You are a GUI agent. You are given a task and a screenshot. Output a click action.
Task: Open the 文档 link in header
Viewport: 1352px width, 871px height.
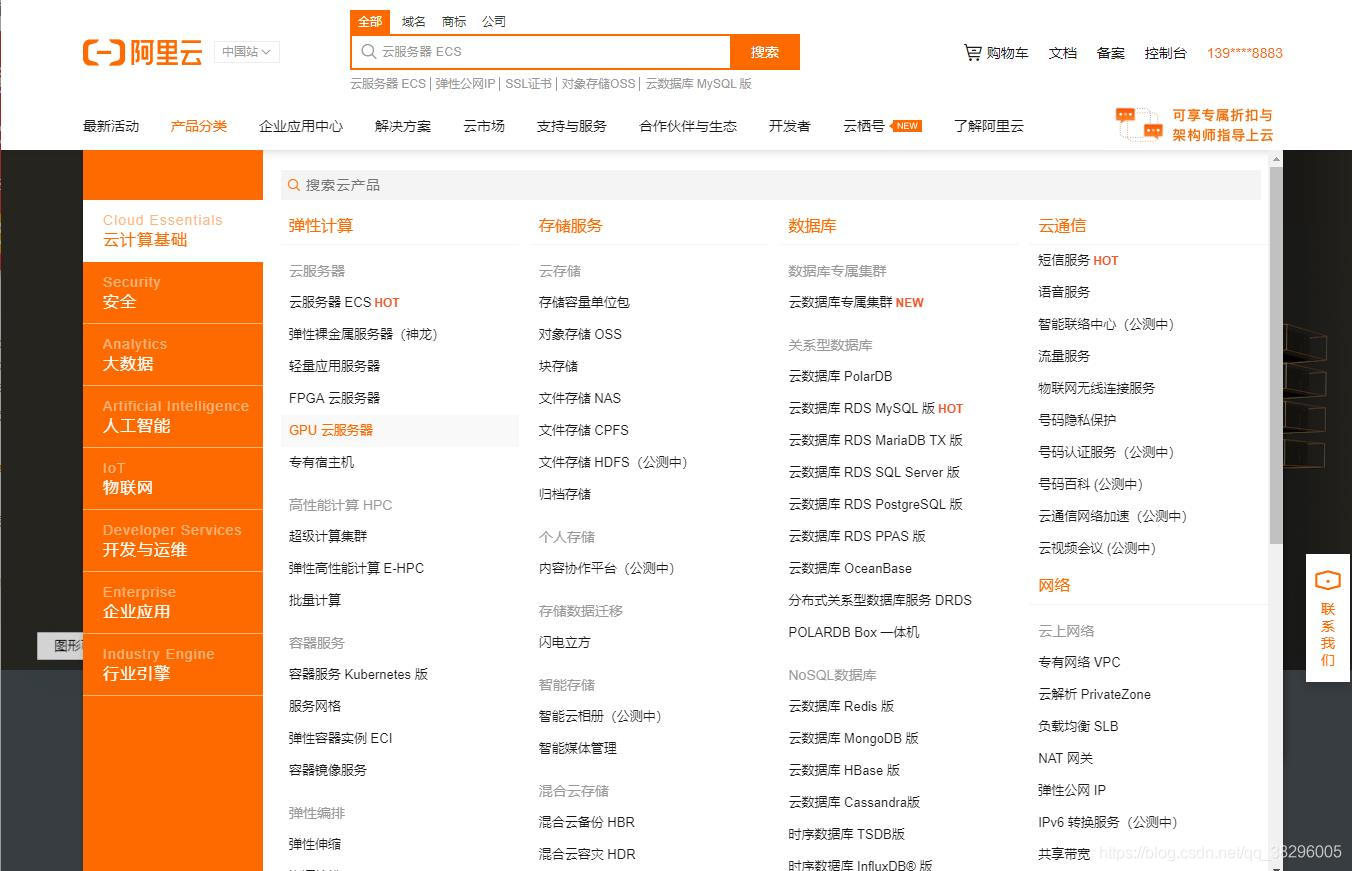pyautogui.click(x=1063, y=53)
